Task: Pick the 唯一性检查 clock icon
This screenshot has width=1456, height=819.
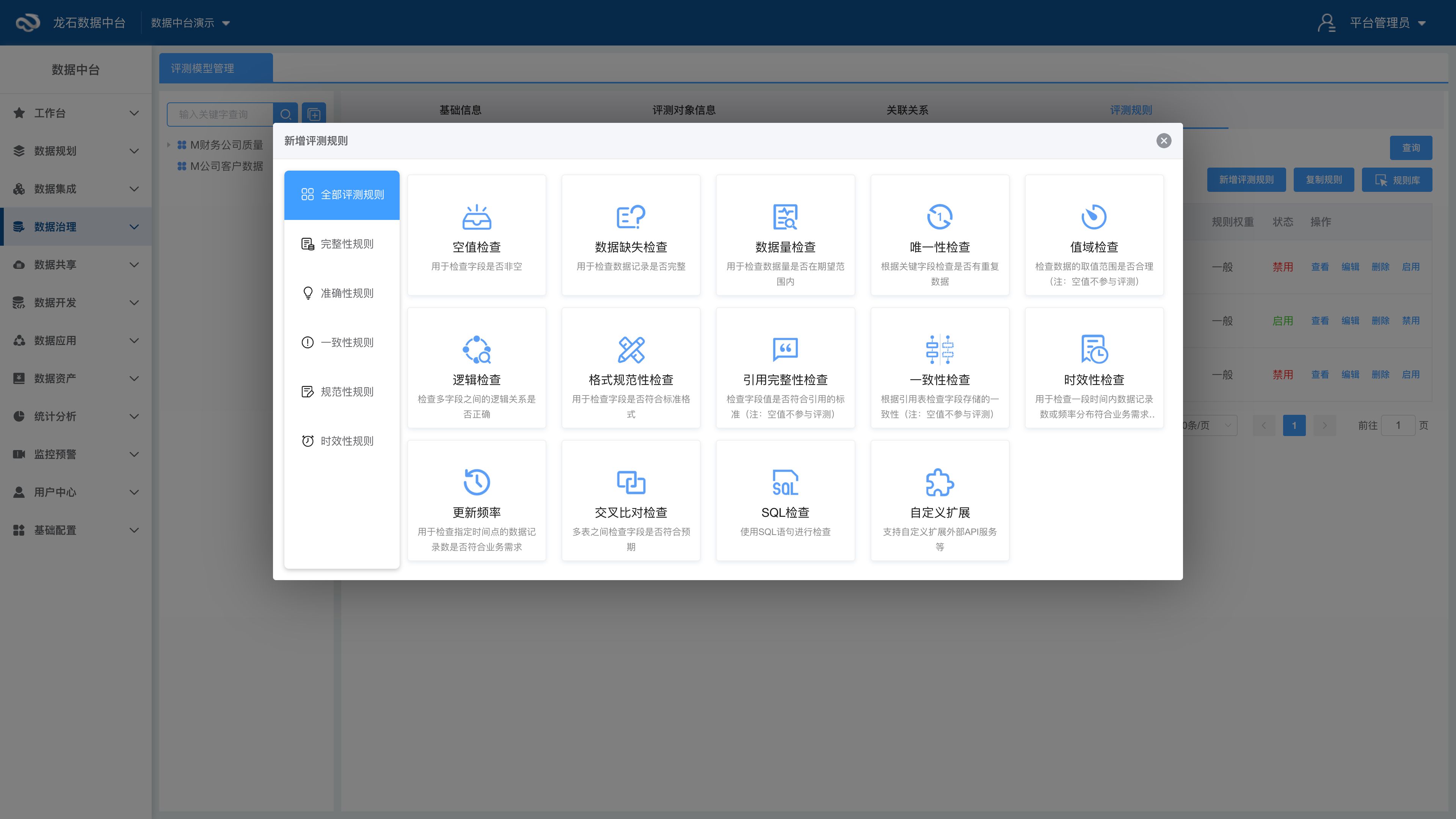Action: tap(940, 217)
